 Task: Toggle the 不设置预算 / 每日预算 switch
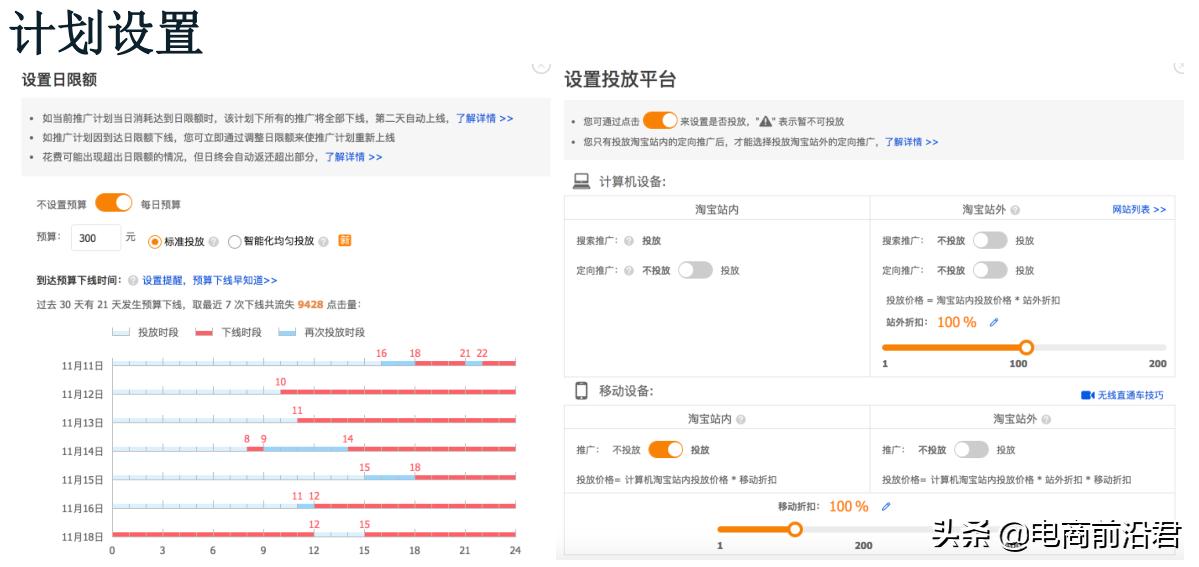pyautogui.click(x=114, y=204)
